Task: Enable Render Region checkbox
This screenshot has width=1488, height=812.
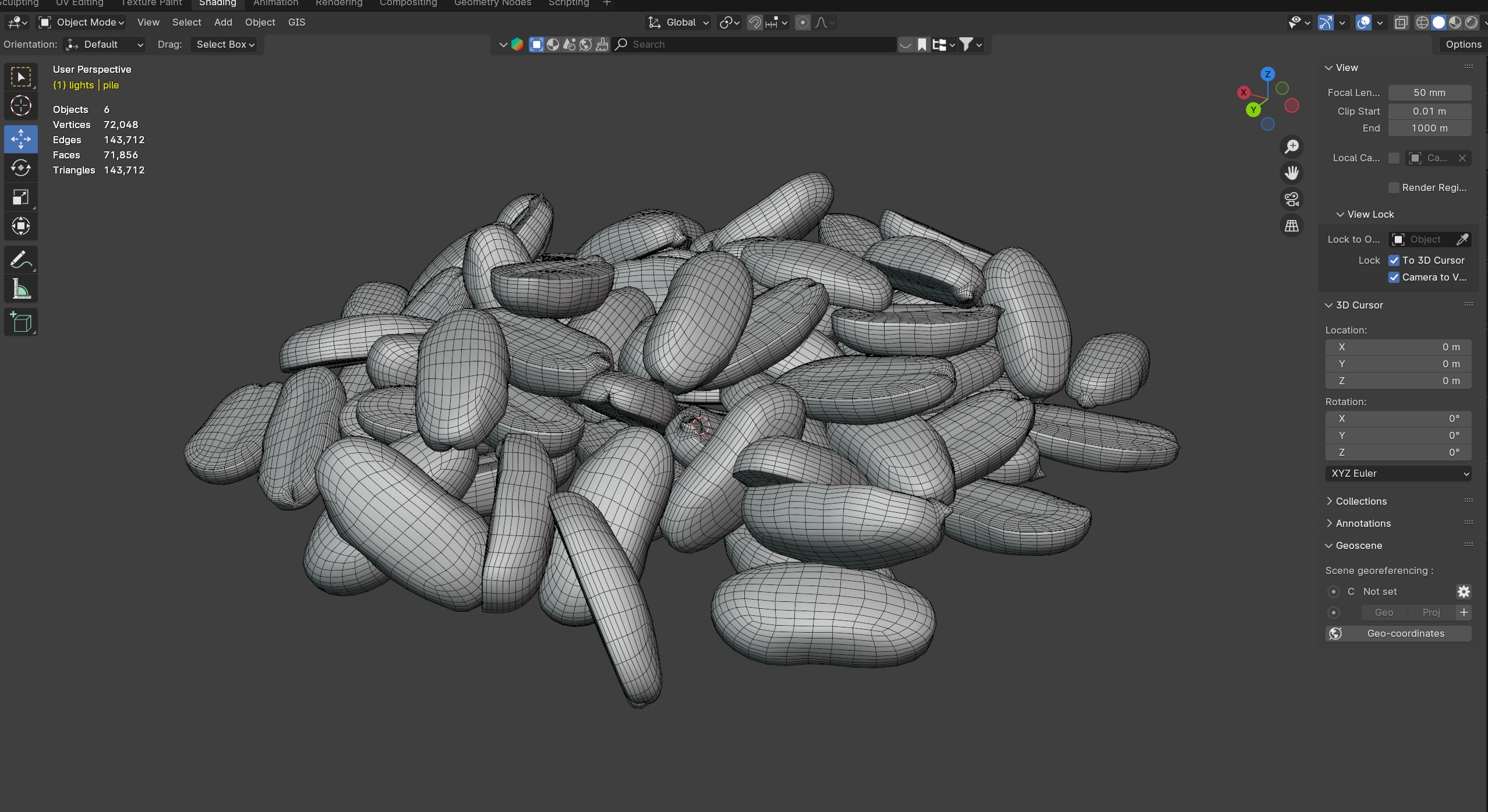Action: coord(1394,187)
